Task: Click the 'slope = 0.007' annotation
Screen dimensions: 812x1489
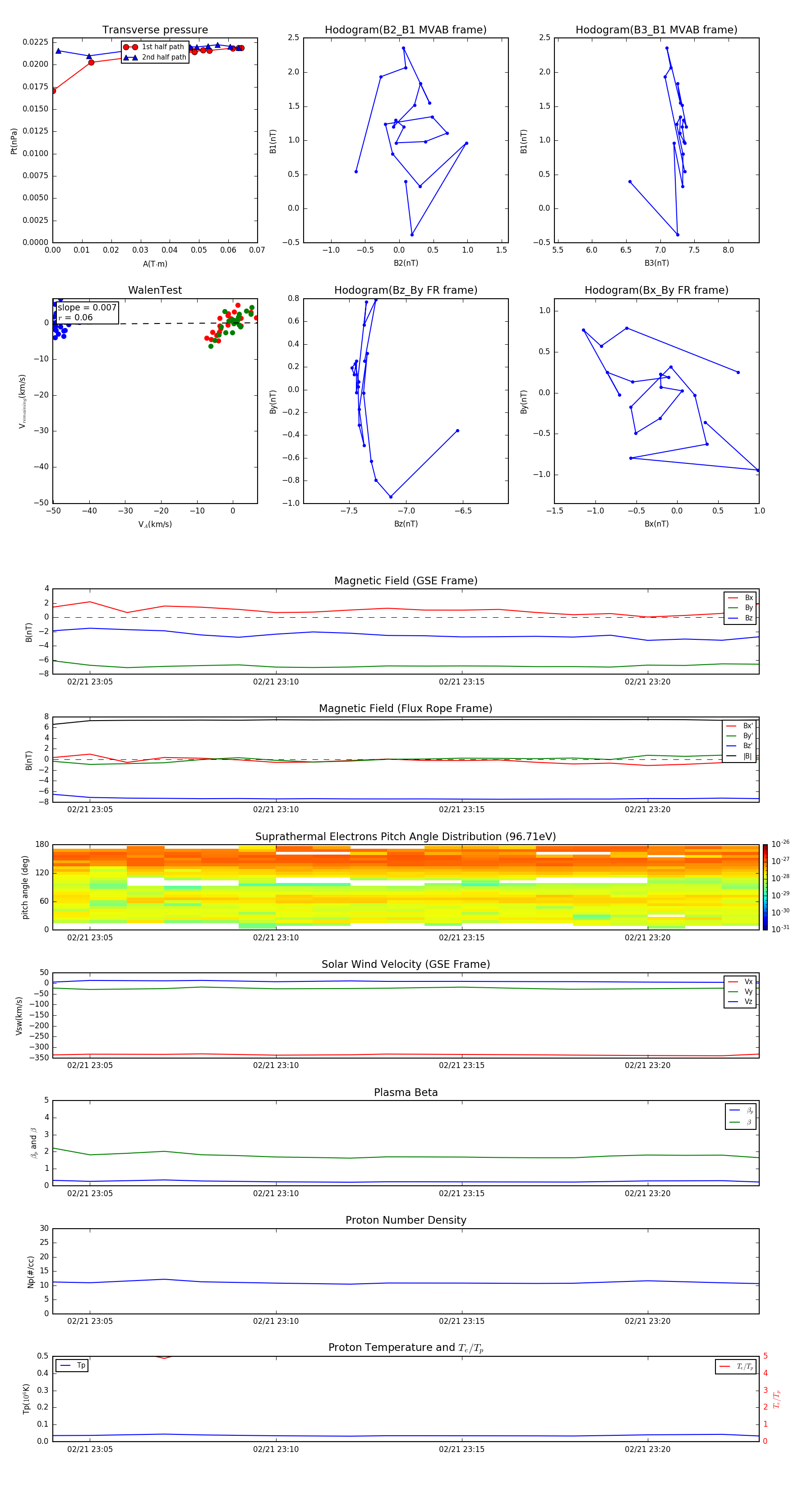Action: pyautogui.click(x=87, y=308)
